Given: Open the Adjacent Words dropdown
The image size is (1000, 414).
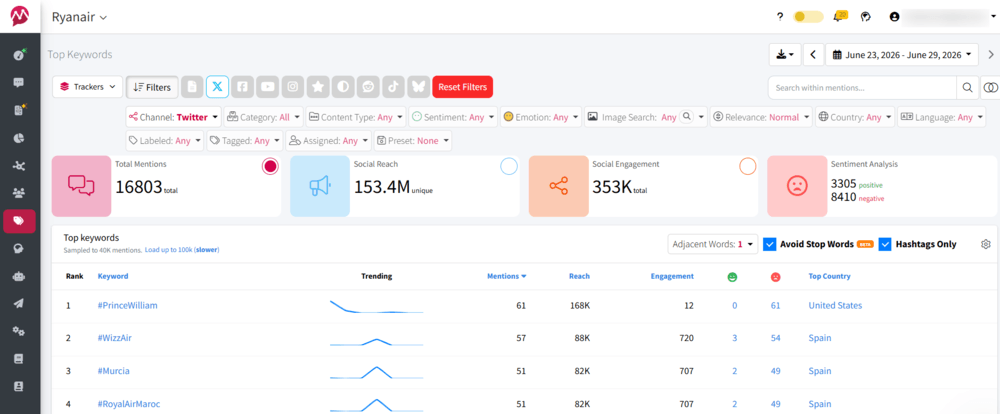Looking at the screenshot, I should 713,244.
